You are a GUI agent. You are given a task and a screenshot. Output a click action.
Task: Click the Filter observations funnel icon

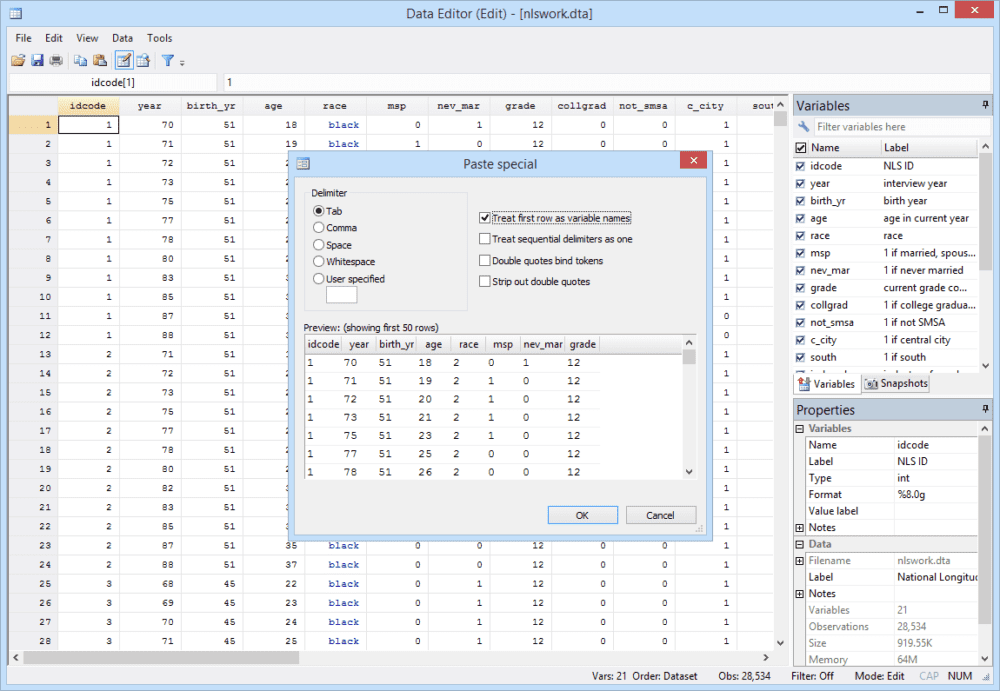[x=168, y=61]
